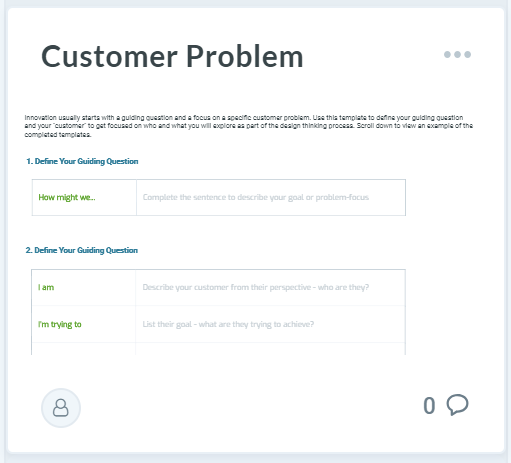Select the "I'm trying to" label cell

pyautogui.click(x=84, y=324)
